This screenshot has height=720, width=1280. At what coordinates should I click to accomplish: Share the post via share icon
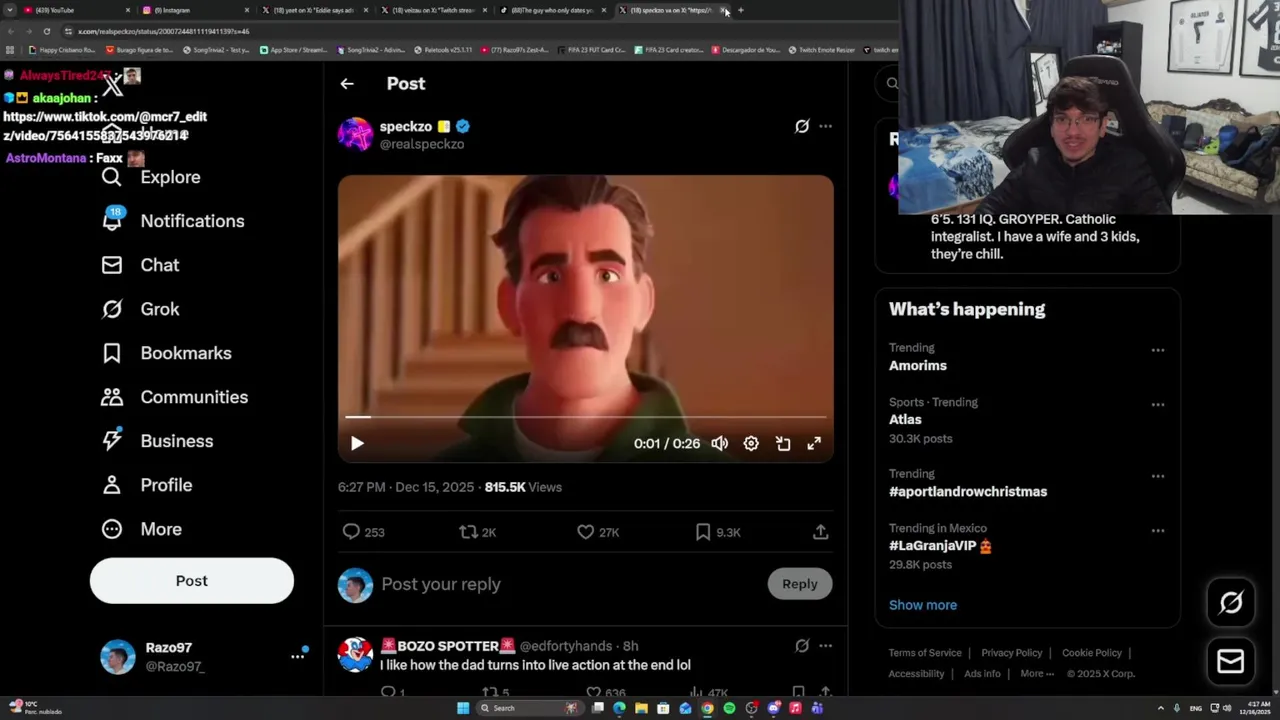point(820,532)
